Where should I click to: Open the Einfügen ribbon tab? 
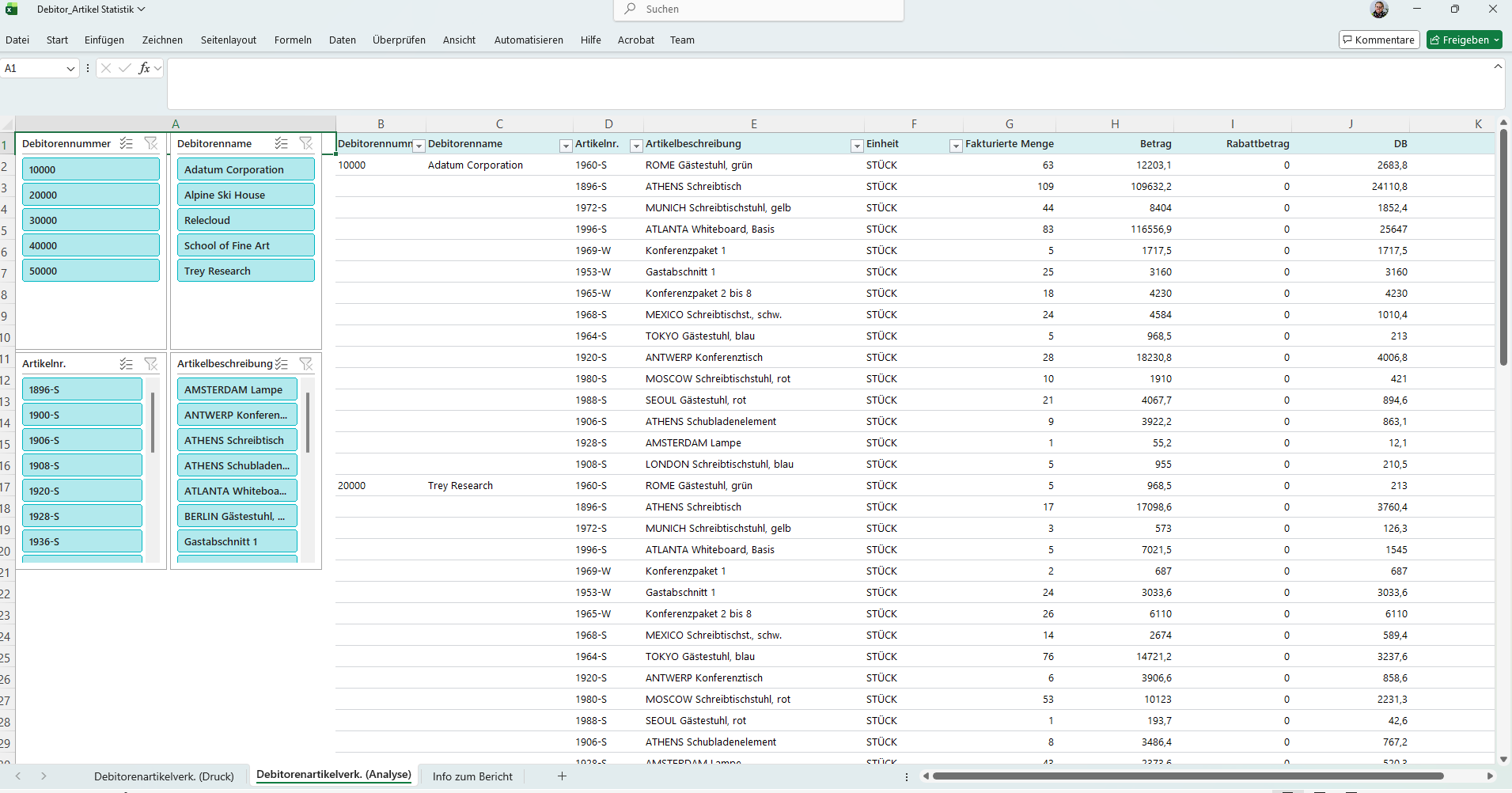pos(104,40)
